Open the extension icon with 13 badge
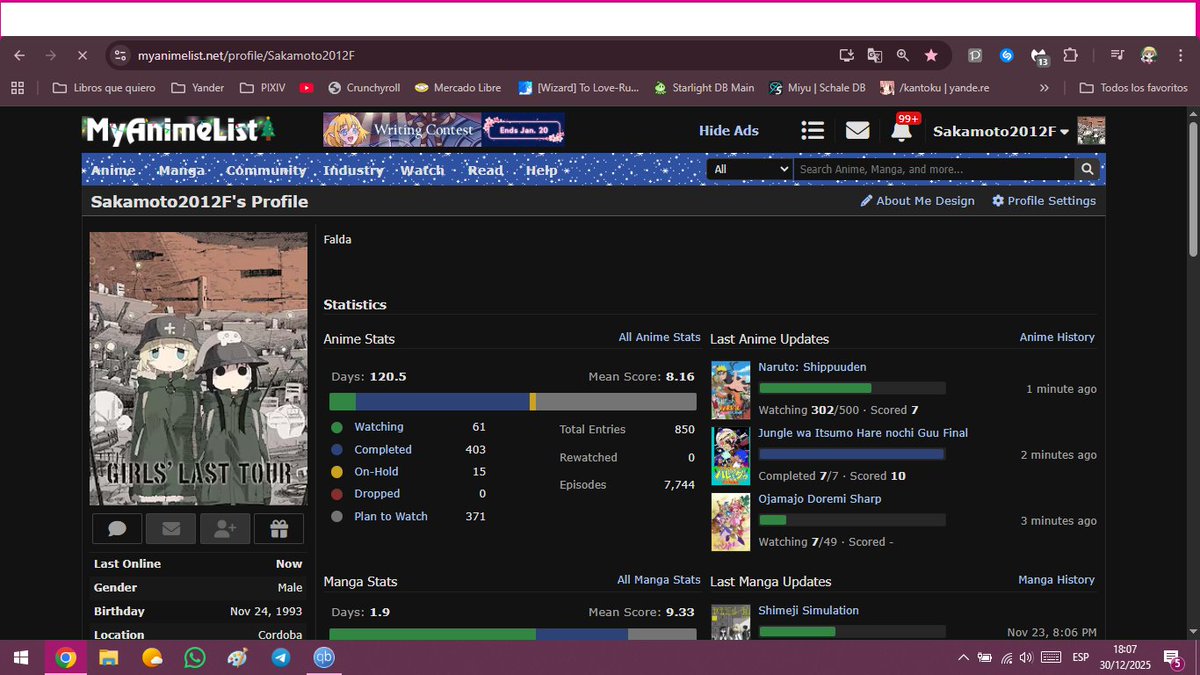 coord(1039,57)
